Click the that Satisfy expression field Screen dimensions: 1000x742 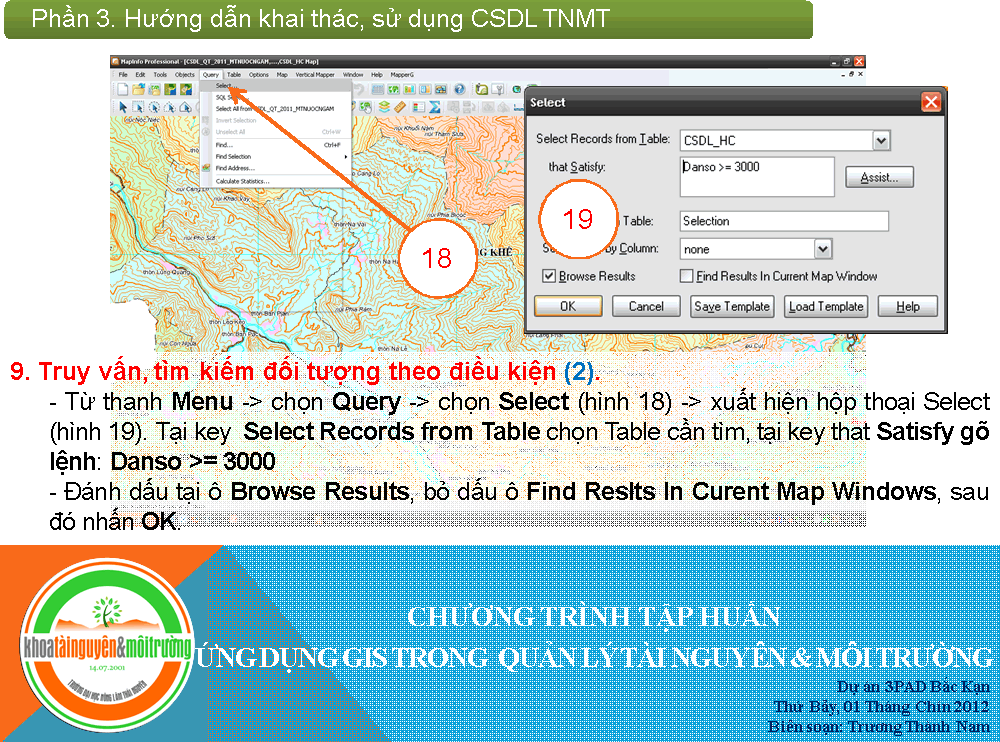[x=757, y=177]
